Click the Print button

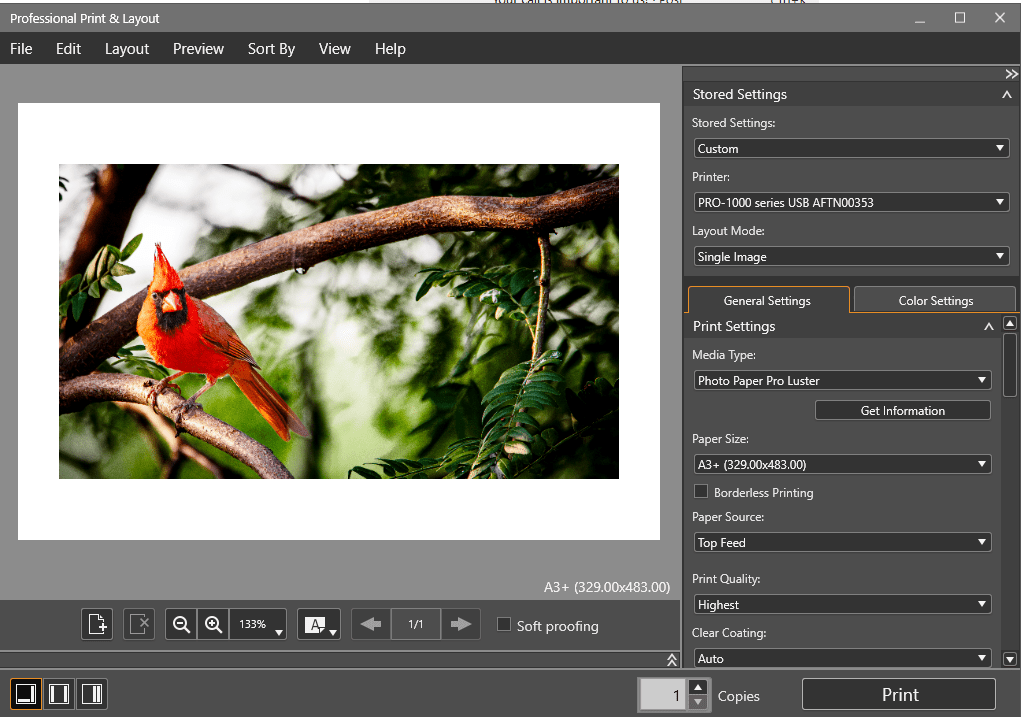pyautogui.click(x=899, y=694)
